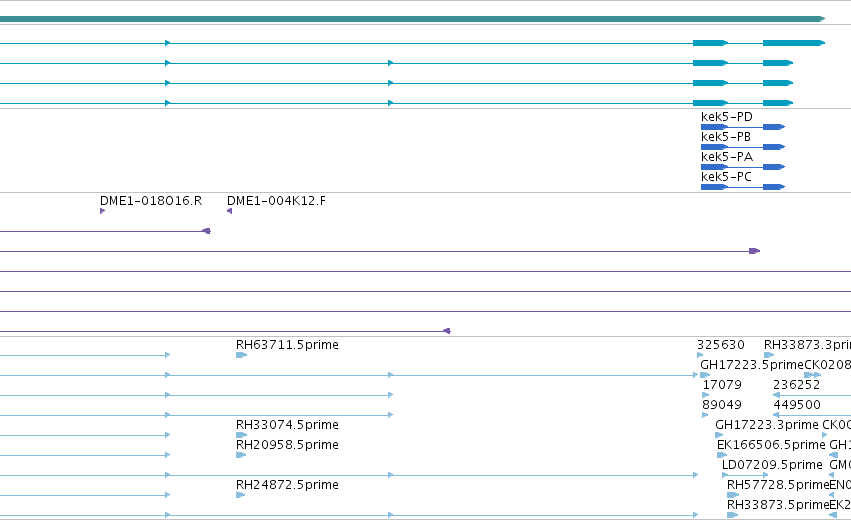Select the feature glyph below RH63711.5prime

(x=242, y=355)
